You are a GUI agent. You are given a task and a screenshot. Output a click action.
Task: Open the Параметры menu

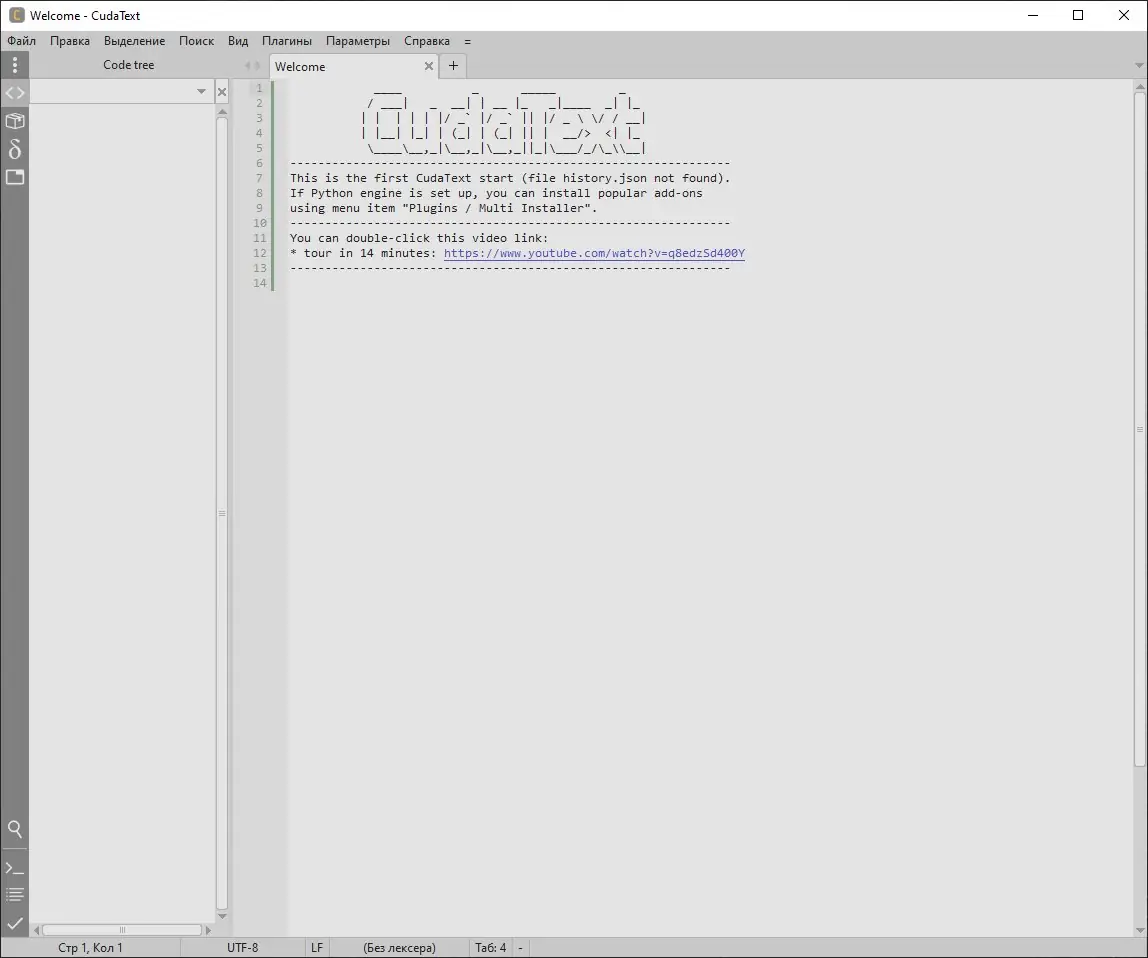coord(358,41)
